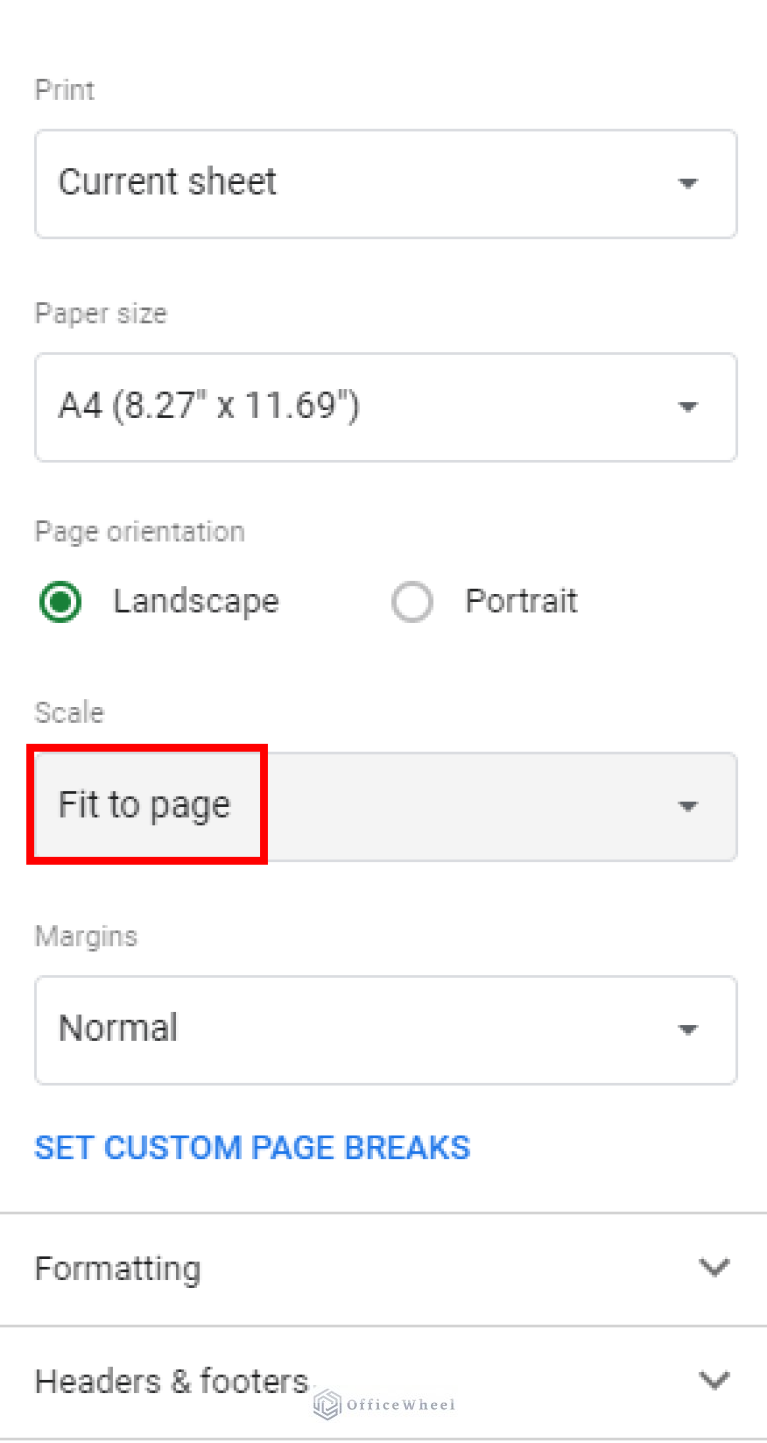
Task: Open the Print selection dropdown arrow
Action: (x=687, y=183)
